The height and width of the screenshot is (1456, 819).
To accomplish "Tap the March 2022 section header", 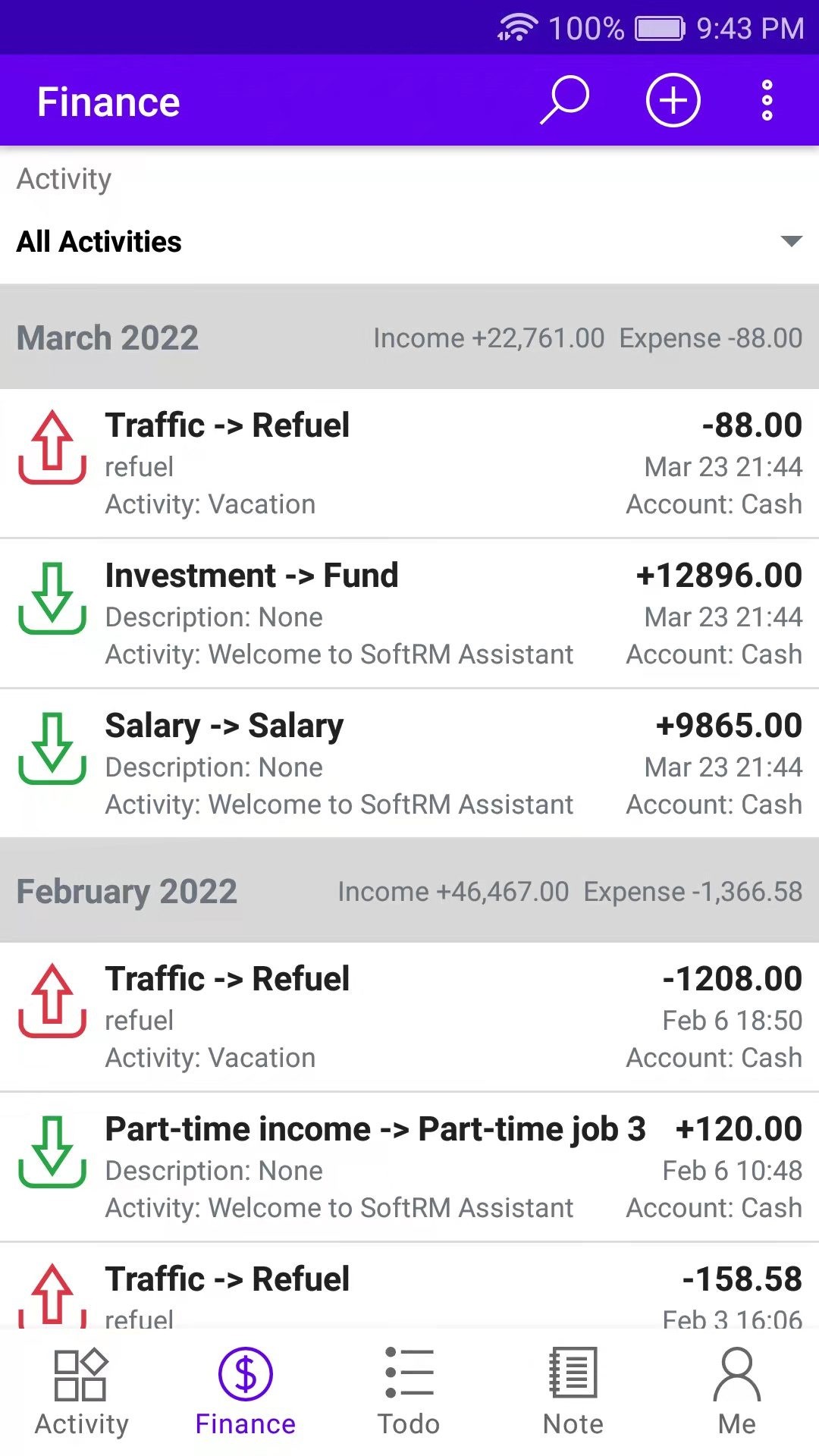I will pyautogui.click(x=409, y=337).
